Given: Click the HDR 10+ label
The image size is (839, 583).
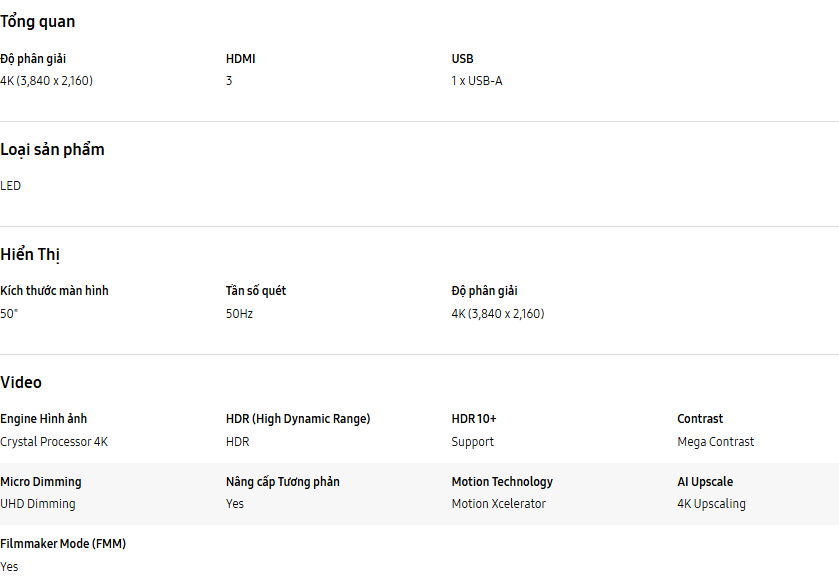Looking at the screenshot, I should click(474, 419).
